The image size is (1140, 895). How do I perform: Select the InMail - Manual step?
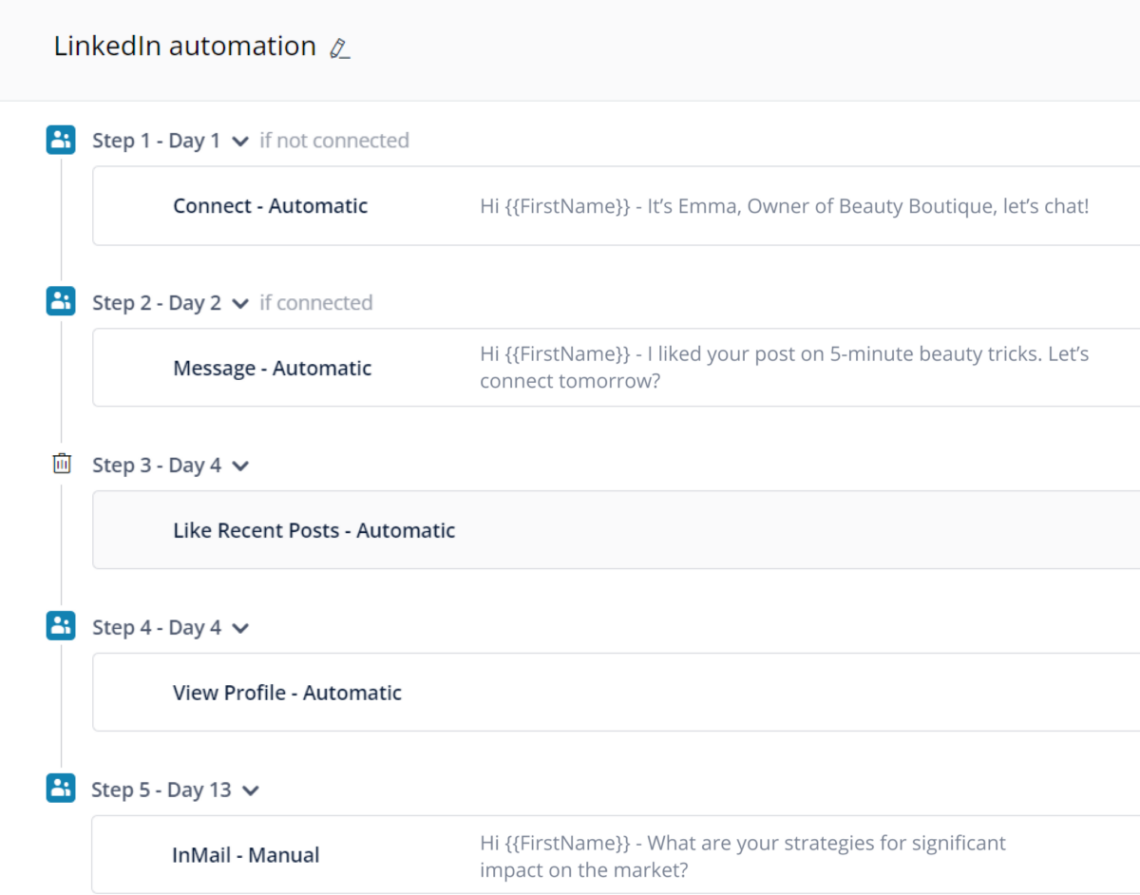(246, 854)
